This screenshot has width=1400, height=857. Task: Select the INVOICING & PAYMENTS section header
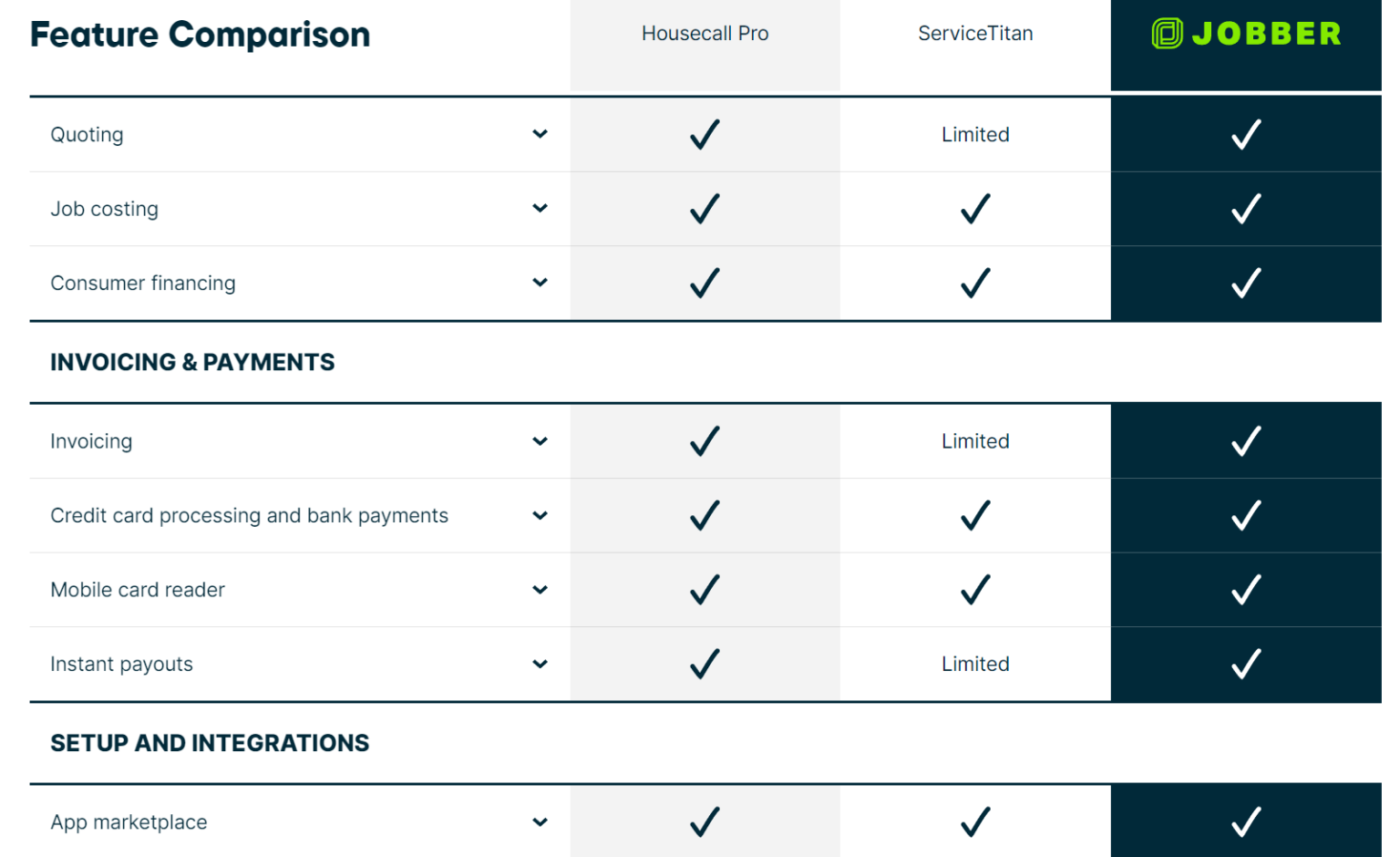192,362
